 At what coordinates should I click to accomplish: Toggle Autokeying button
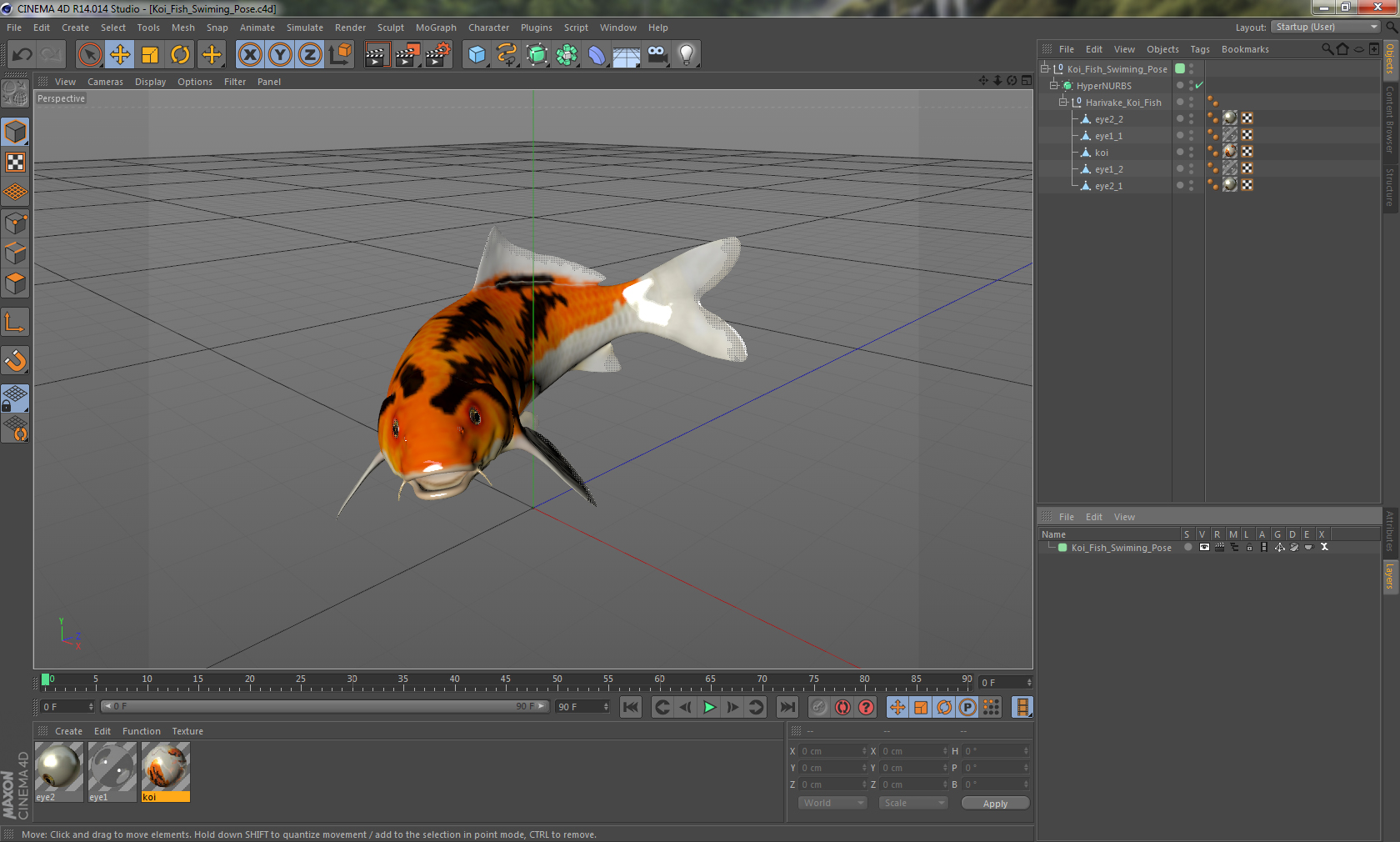click(x=843, y=707)
